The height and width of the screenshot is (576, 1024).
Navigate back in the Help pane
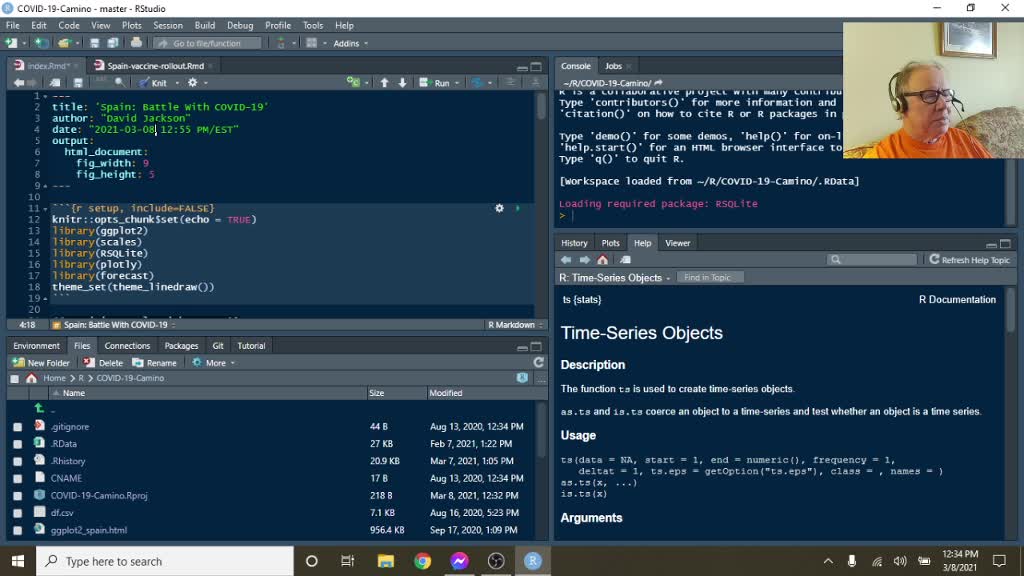click(x=566, y=260)
